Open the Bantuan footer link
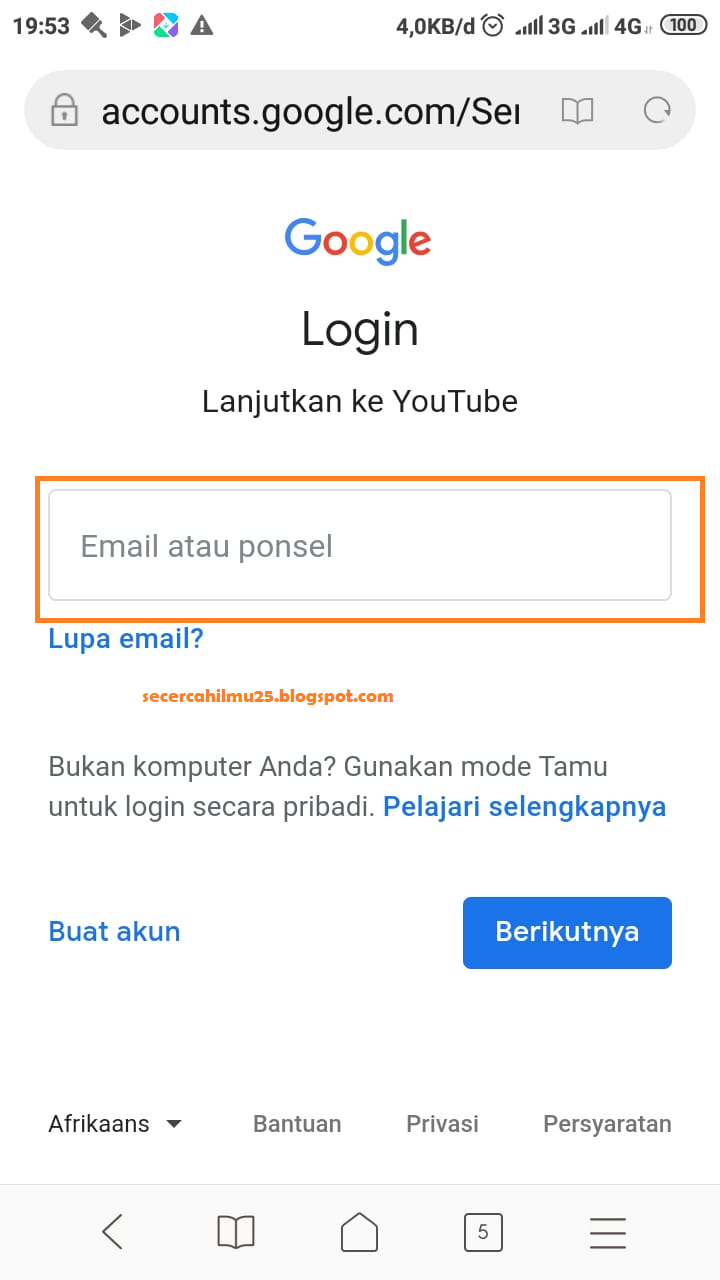The height and width of the screenshot is (1280, 720). point(297,1124)
